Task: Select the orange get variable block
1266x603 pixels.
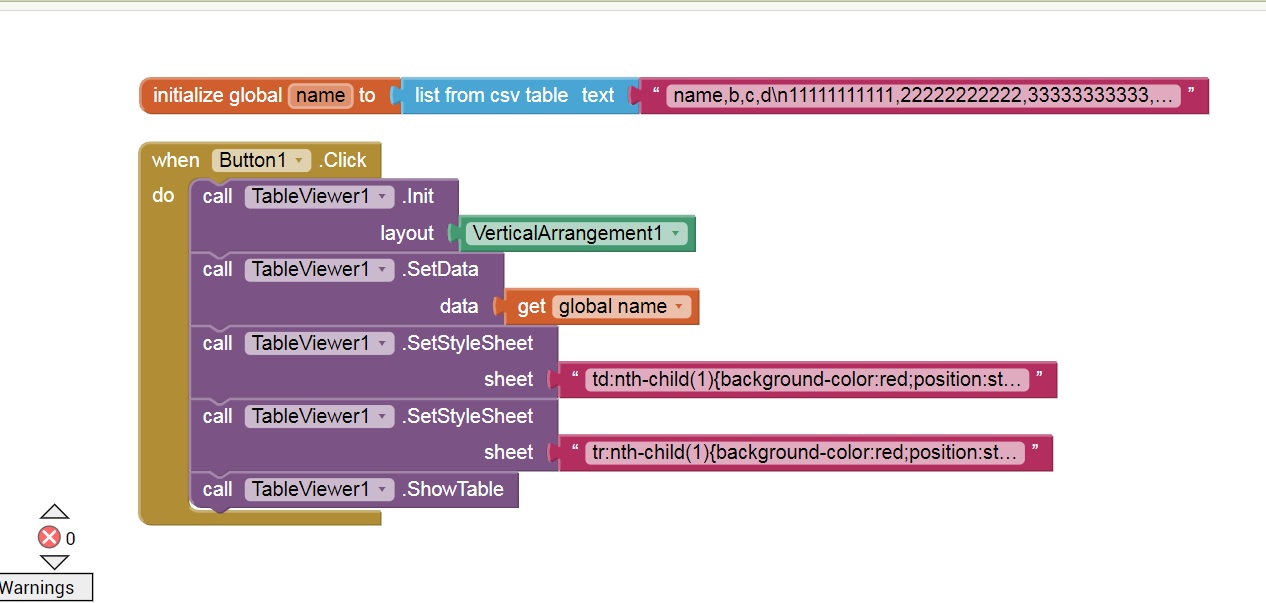Action: click(531, 307)
